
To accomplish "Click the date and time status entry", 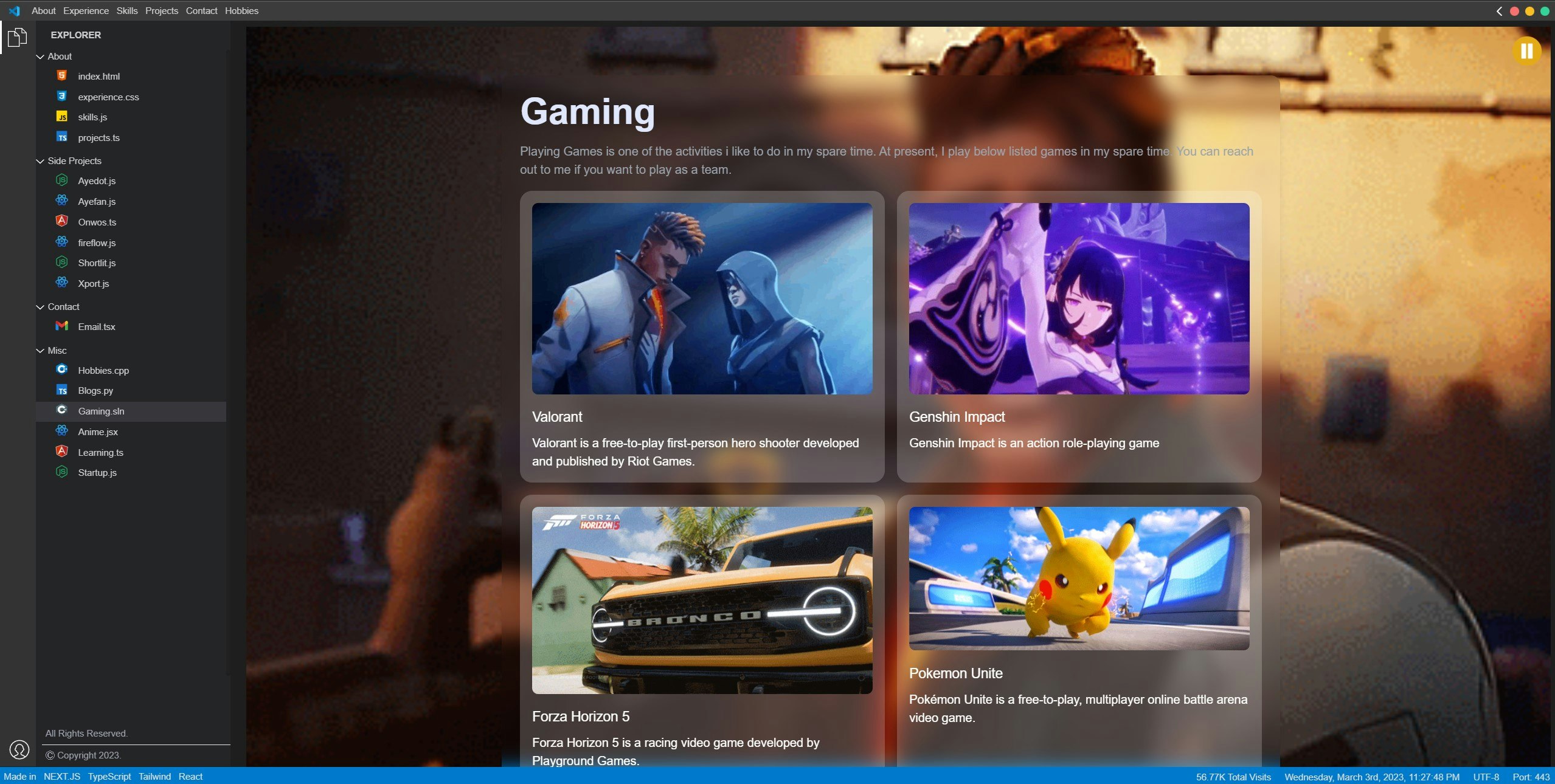I will 1372,777.
